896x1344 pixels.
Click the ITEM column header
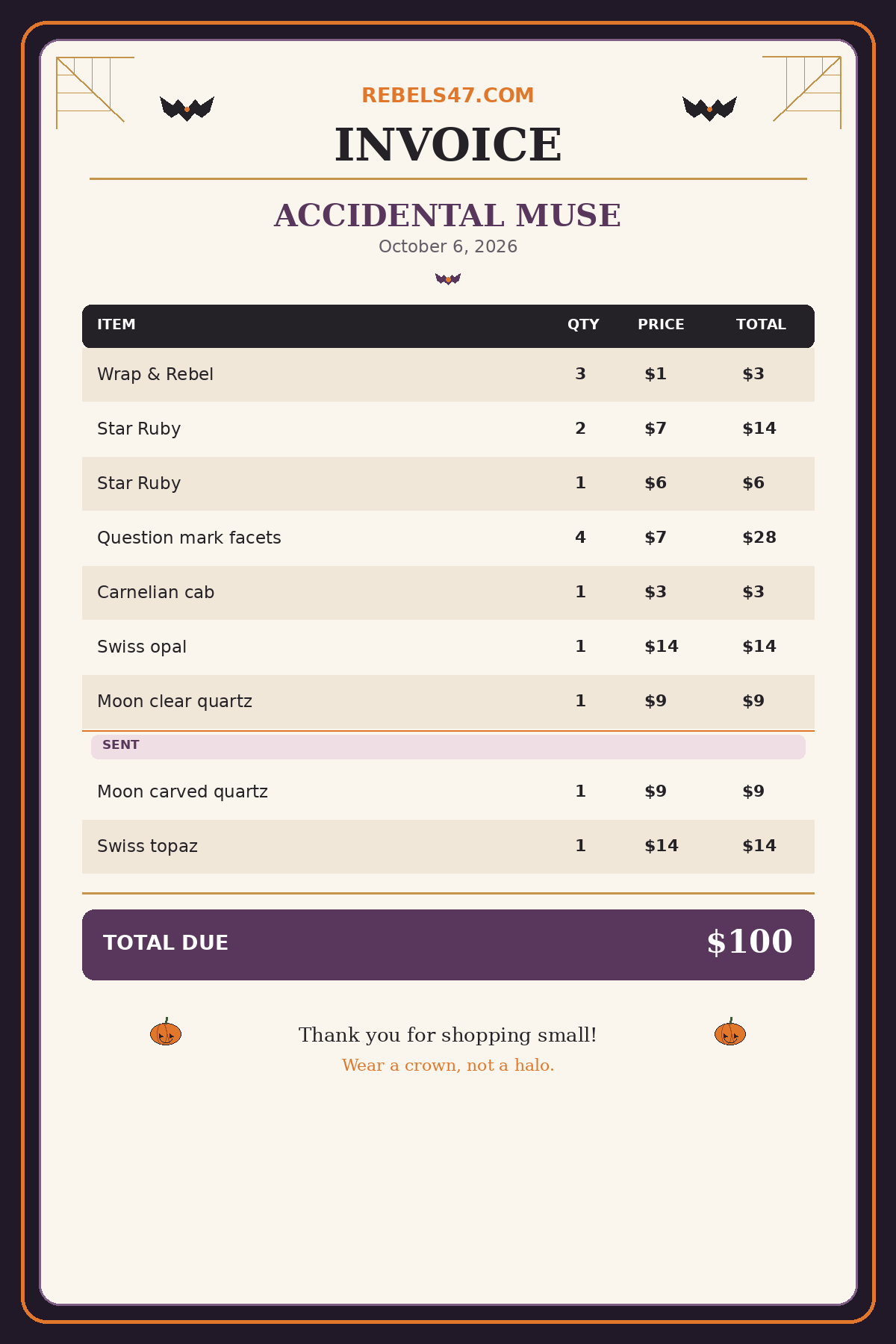click(116, 325)
